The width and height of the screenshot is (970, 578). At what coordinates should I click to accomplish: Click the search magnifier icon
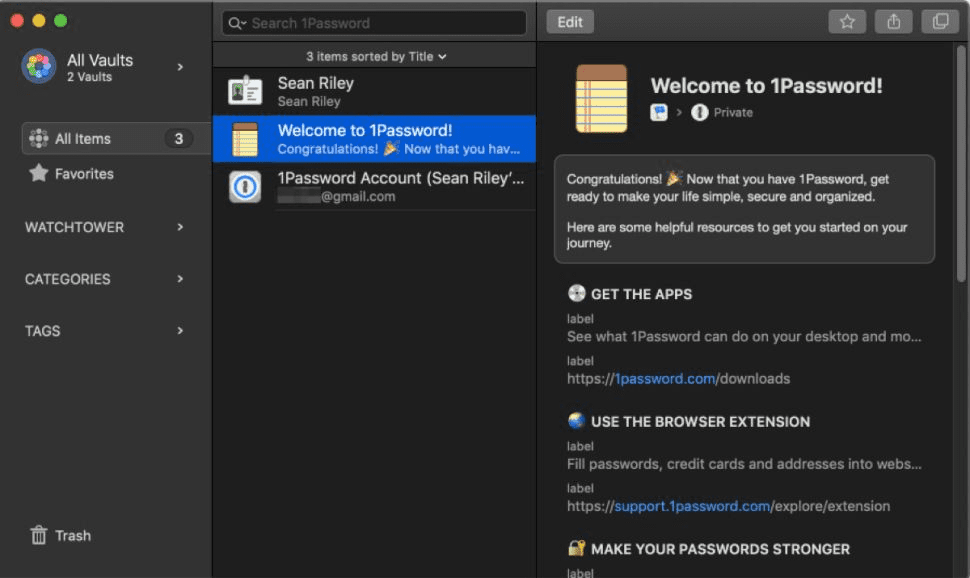coord(236,24)
